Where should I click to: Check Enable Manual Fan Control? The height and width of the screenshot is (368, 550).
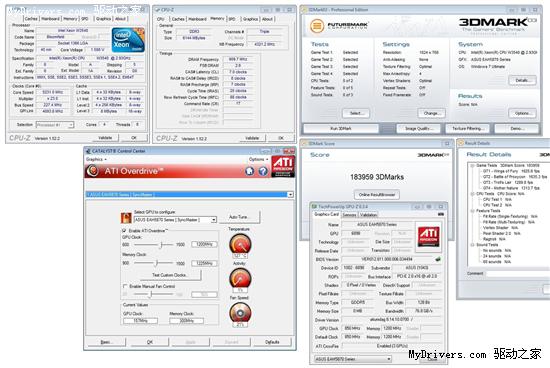click(x=125, y=286)
